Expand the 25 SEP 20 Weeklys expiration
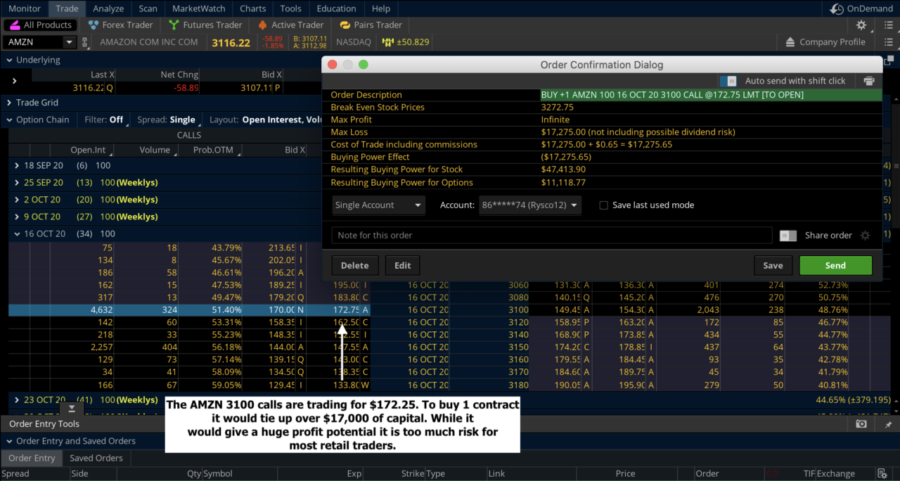The width and height of the screenshot is (900, 481). coord(17,183)
